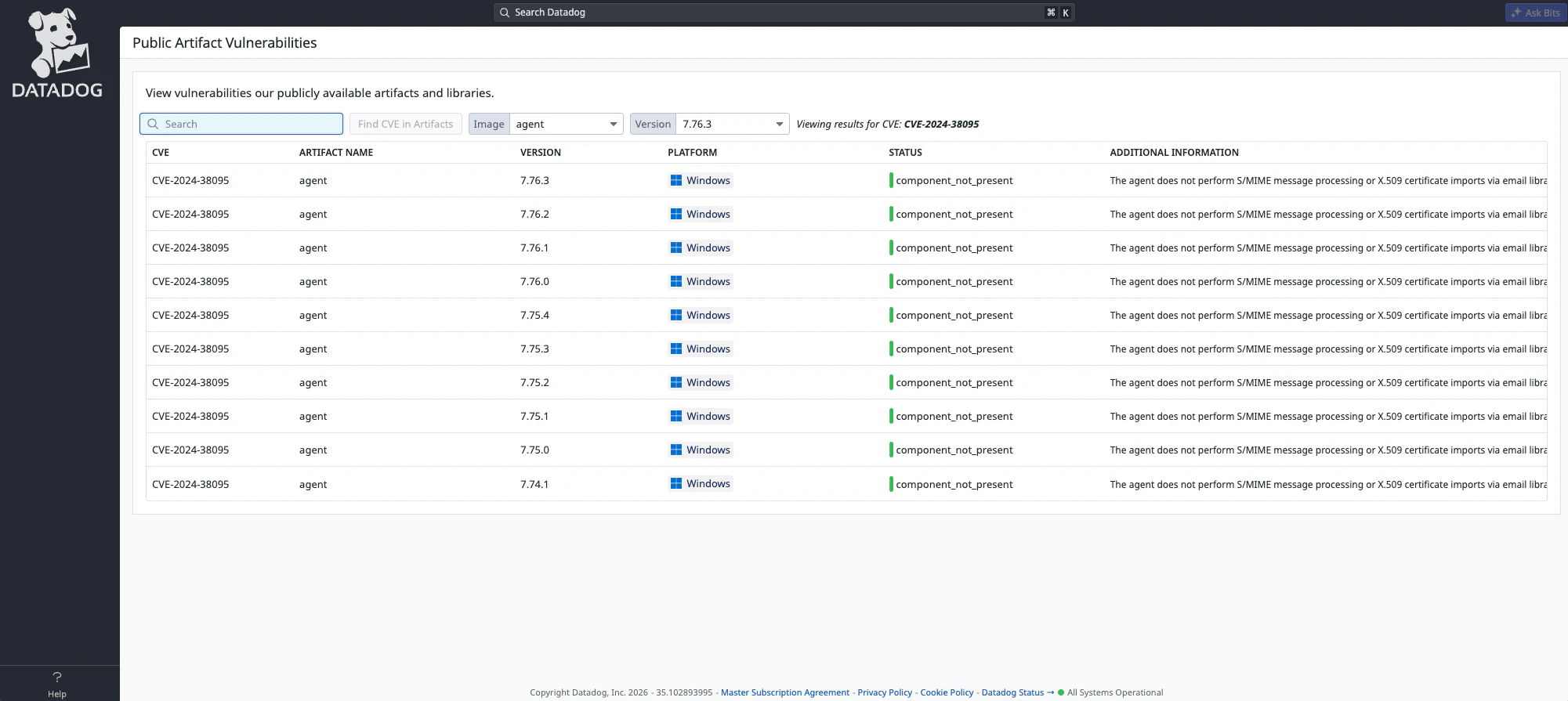1568x701 pixels.
Task: Open the Privacy Policy footer link
Action: tap(884, 692)
